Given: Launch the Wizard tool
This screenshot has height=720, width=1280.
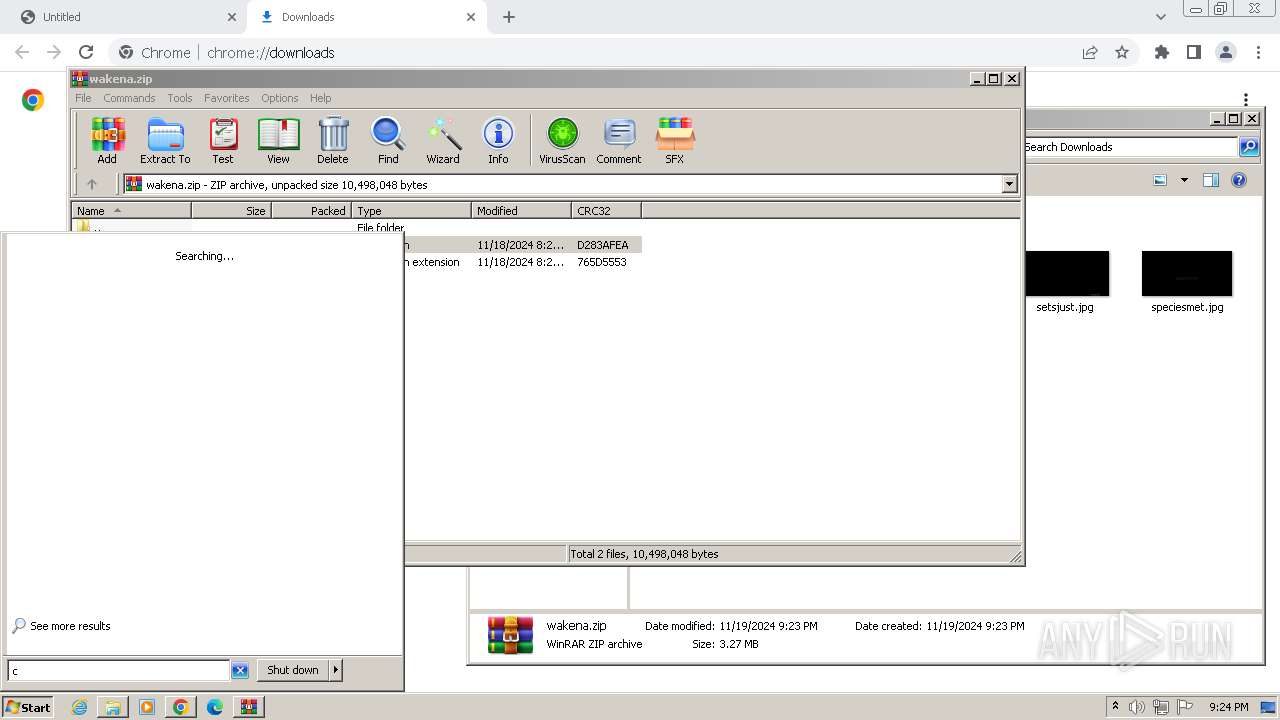Looking at the screenshot, I should coord(443,141).
